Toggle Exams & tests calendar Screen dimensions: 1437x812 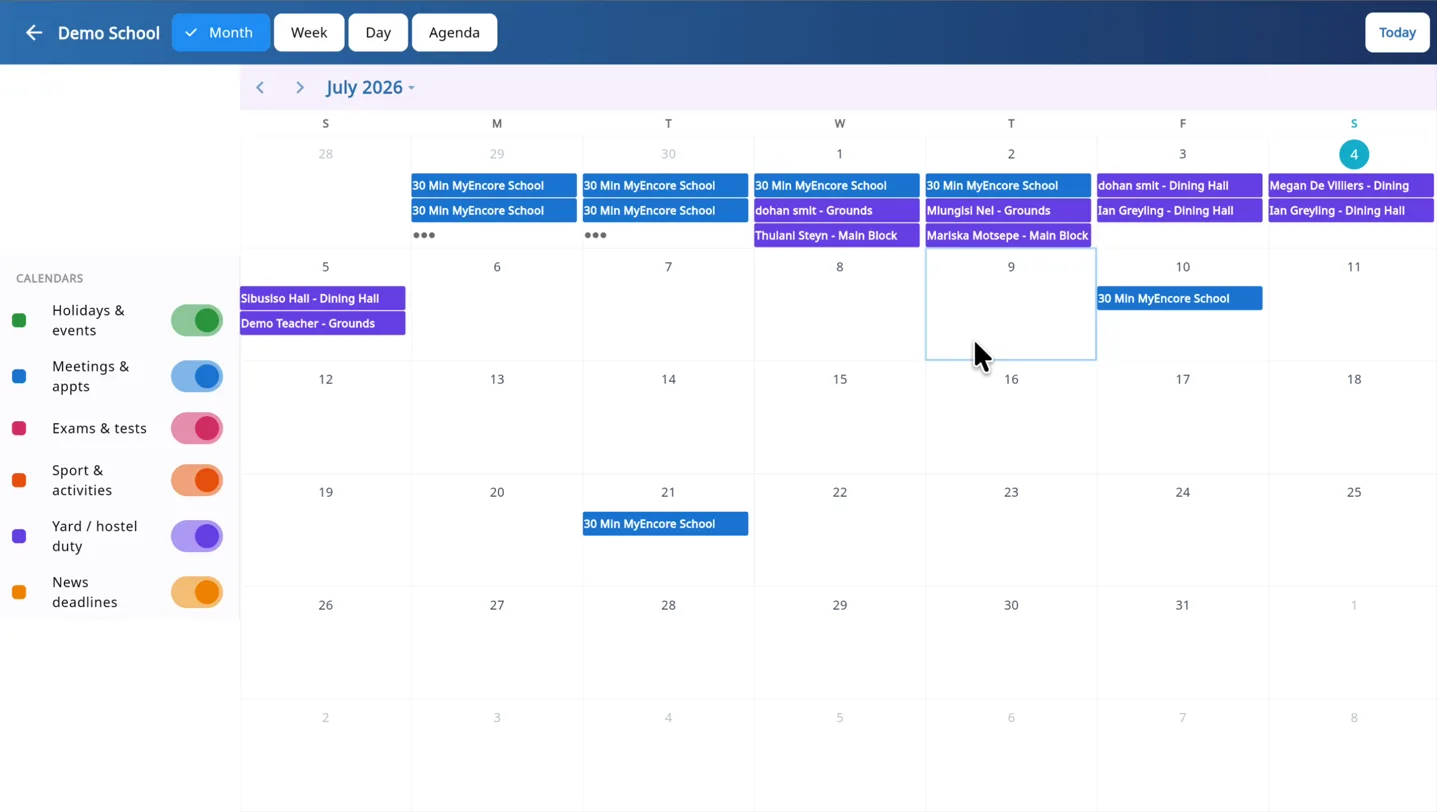coord(197,429)
